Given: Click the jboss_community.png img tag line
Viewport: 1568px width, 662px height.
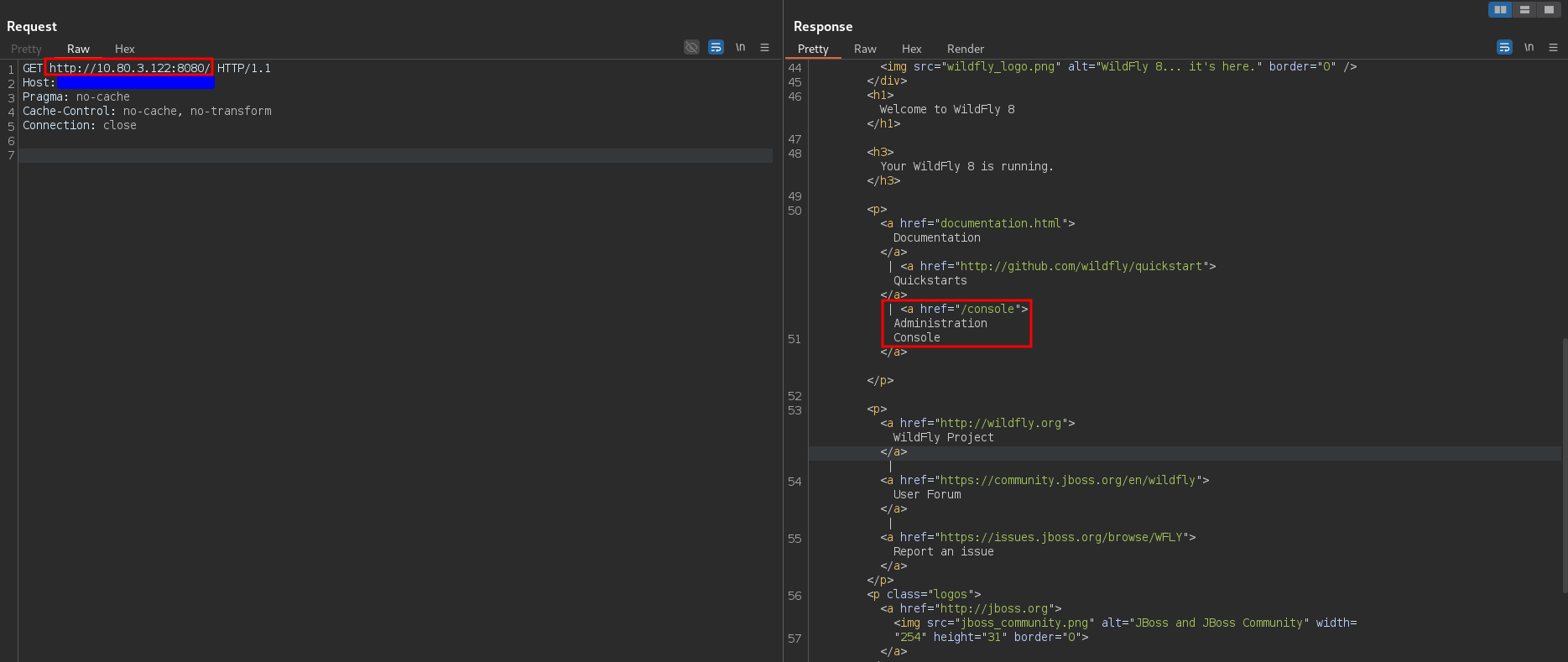Looking at the screenshot, I should pyautogui.click(x=1125, y=623).
